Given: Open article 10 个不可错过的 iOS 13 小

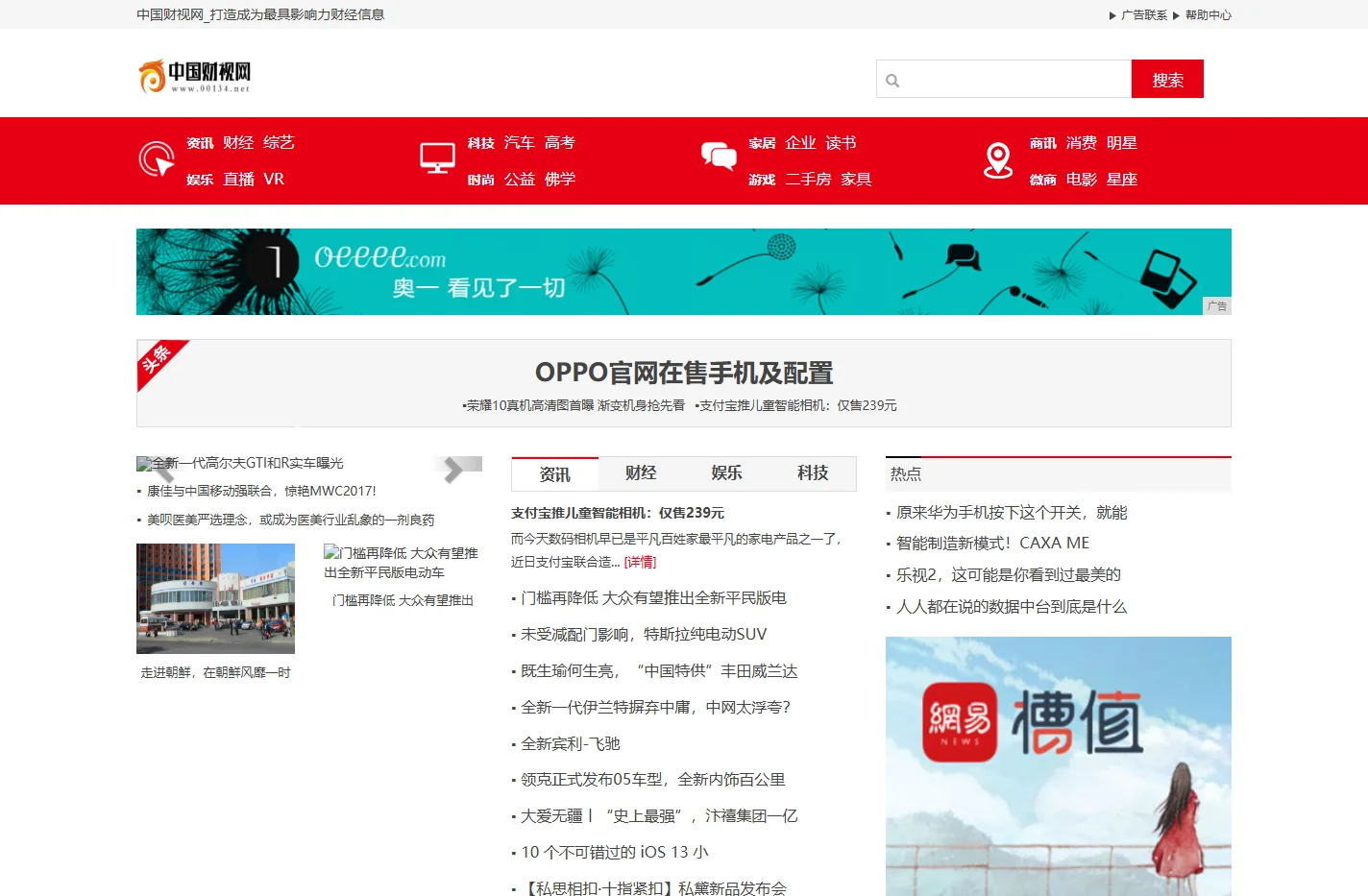Looking at the screenshot, I should click(615, 853).
